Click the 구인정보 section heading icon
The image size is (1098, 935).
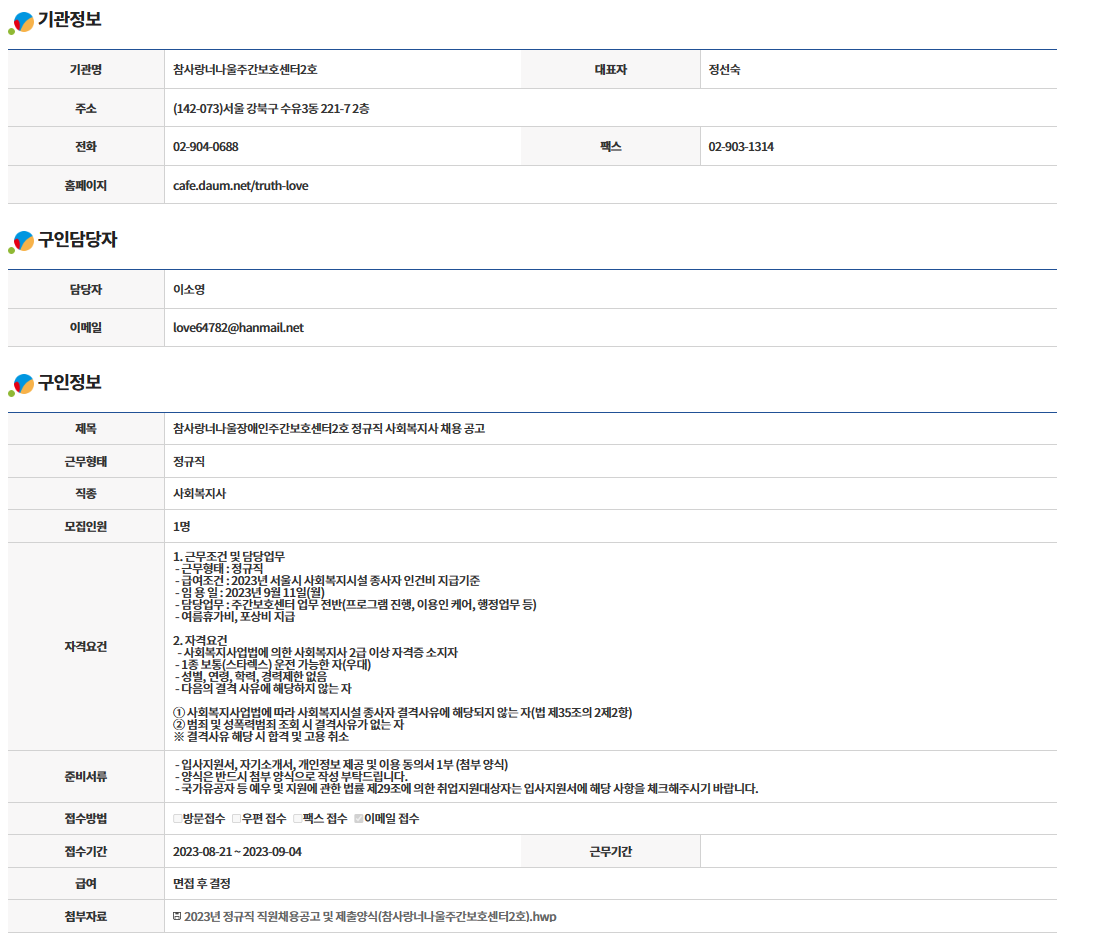(21, 384)
